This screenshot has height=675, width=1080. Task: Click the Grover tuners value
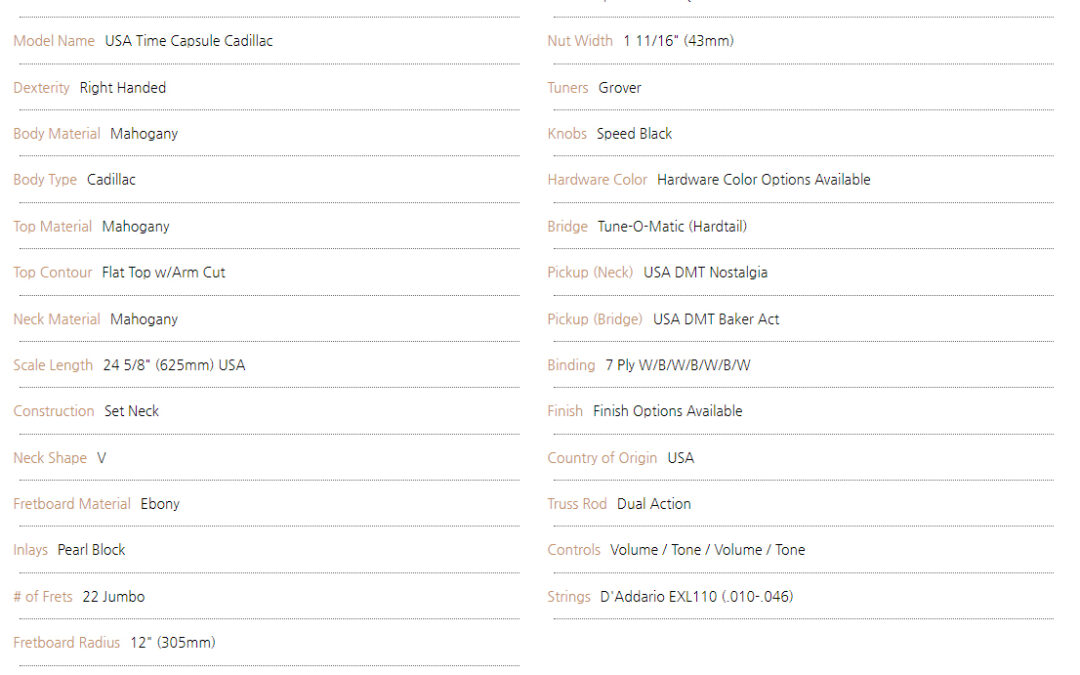coord(620,87)
